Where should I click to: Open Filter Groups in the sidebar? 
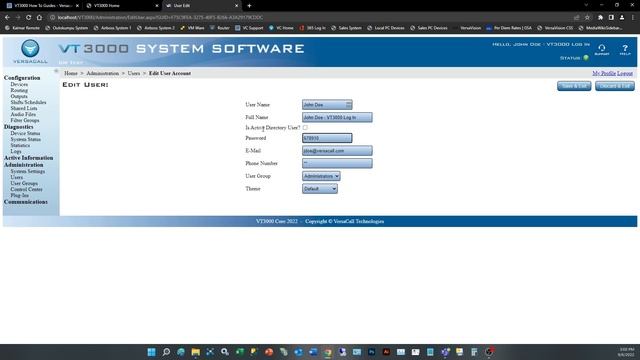point(25,121)
